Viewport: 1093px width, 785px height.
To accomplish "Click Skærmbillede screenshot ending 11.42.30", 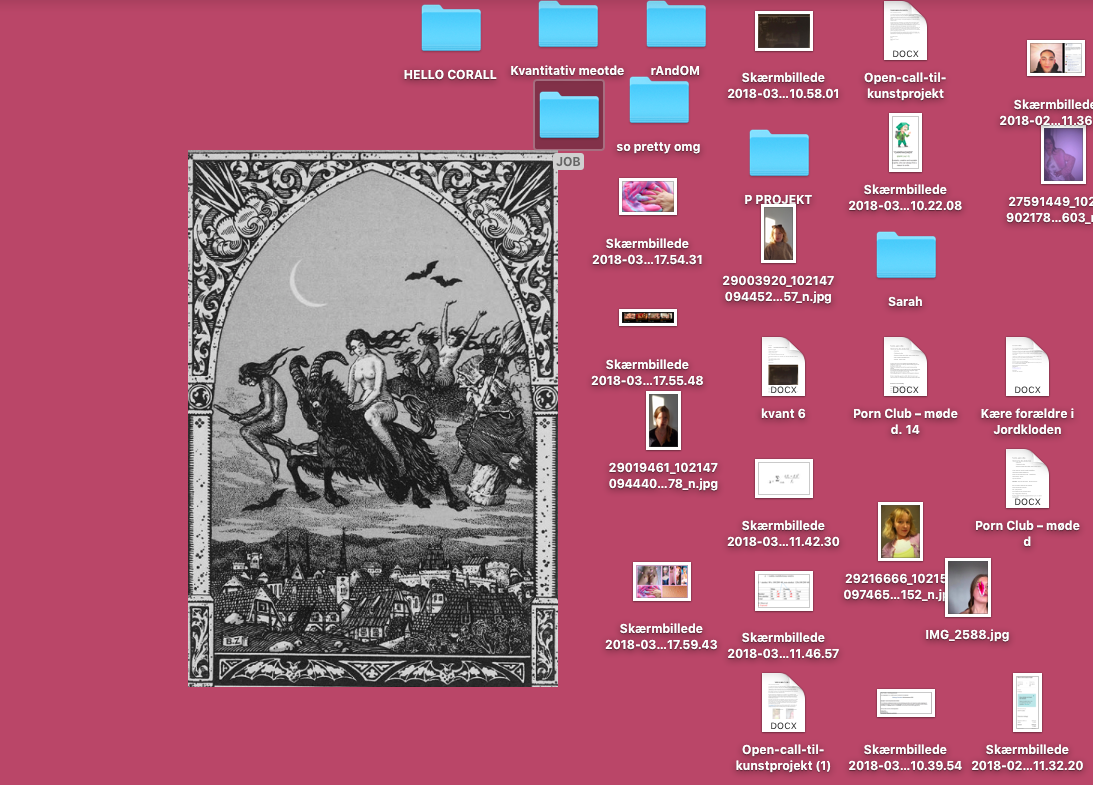I will pos(783,479).
